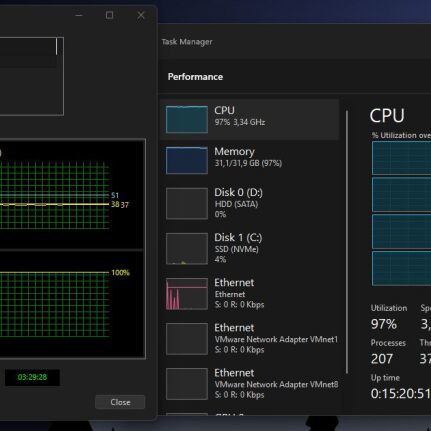431x431 pixels.
Task: Click the 31,1/31,9 GB (97%) memory text
Action: (x=248, y=163)
